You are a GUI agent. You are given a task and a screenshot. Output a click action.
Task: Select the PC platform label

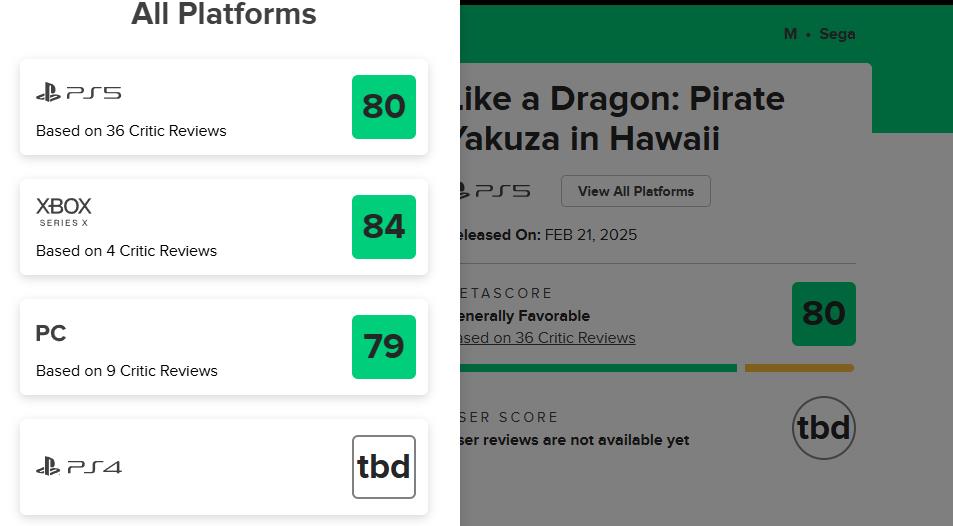[51, 333]
